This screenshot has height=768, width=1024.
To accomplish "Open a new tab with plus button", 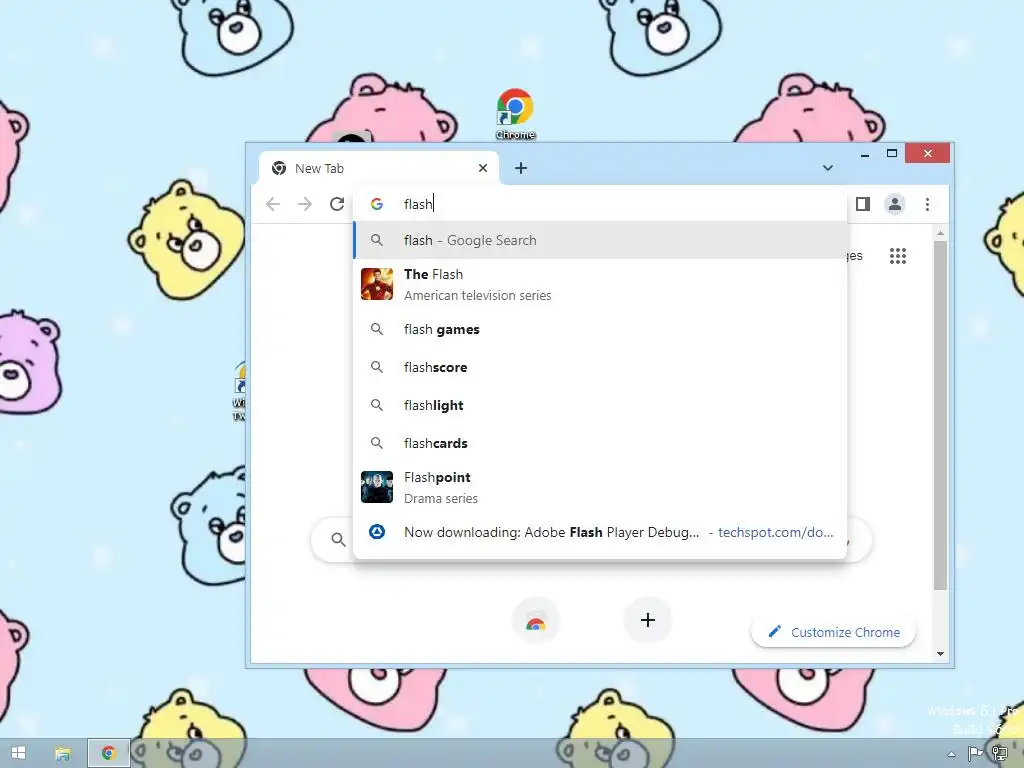I will point(520,168).
